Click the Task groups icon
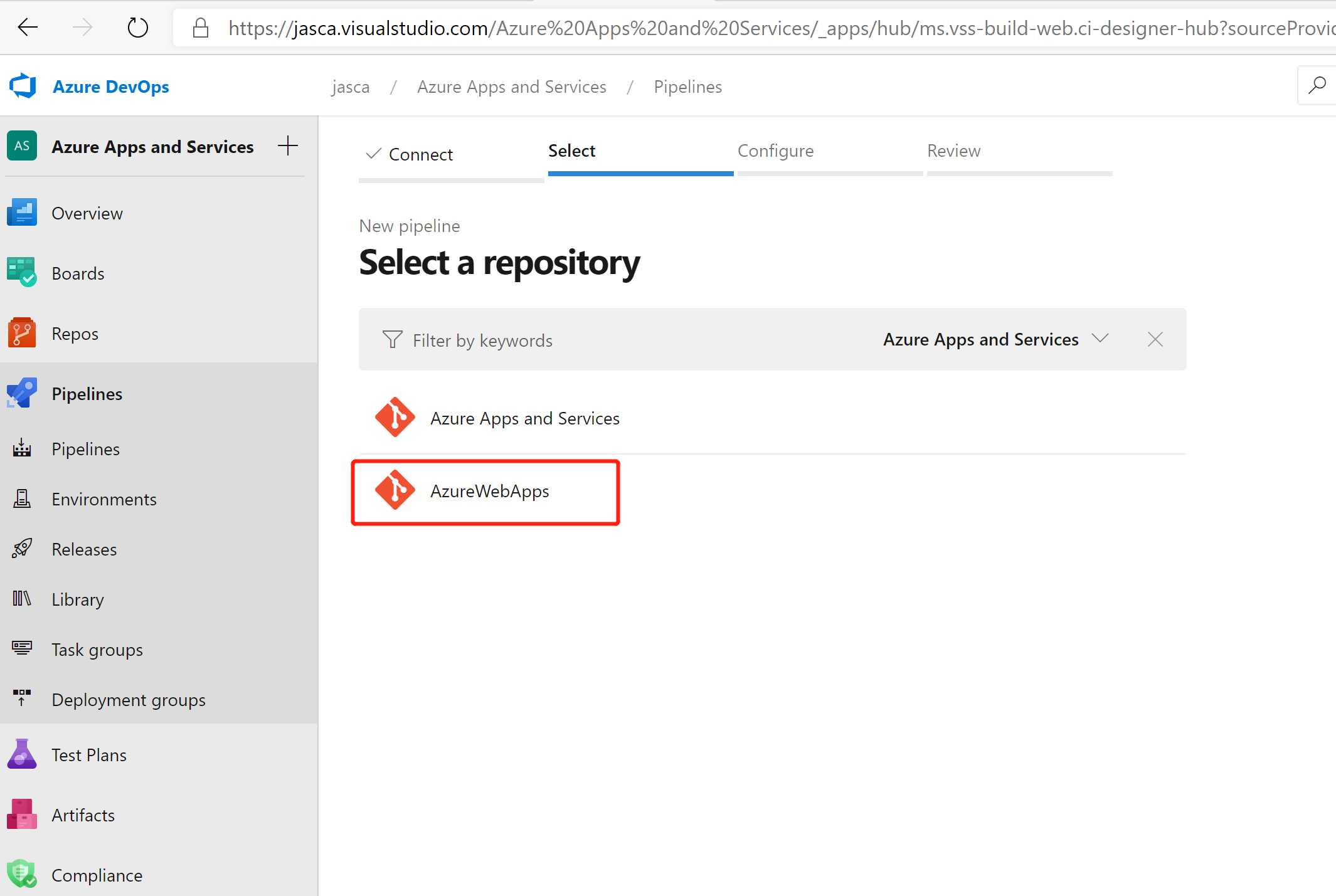 pos(22,648)
